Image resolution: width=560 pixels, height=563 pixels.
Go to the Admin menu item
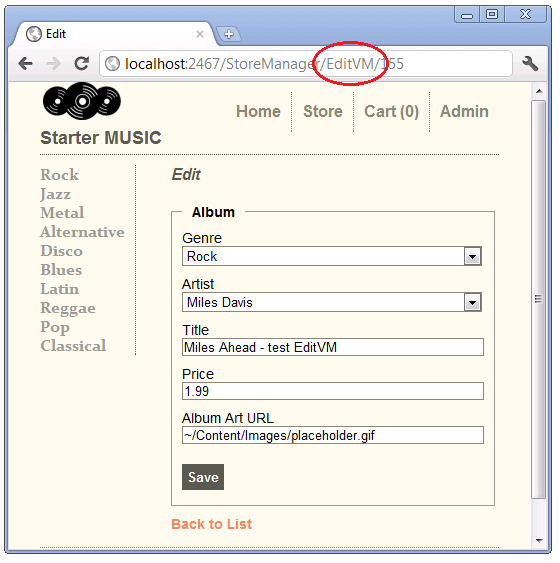[464, 111]
